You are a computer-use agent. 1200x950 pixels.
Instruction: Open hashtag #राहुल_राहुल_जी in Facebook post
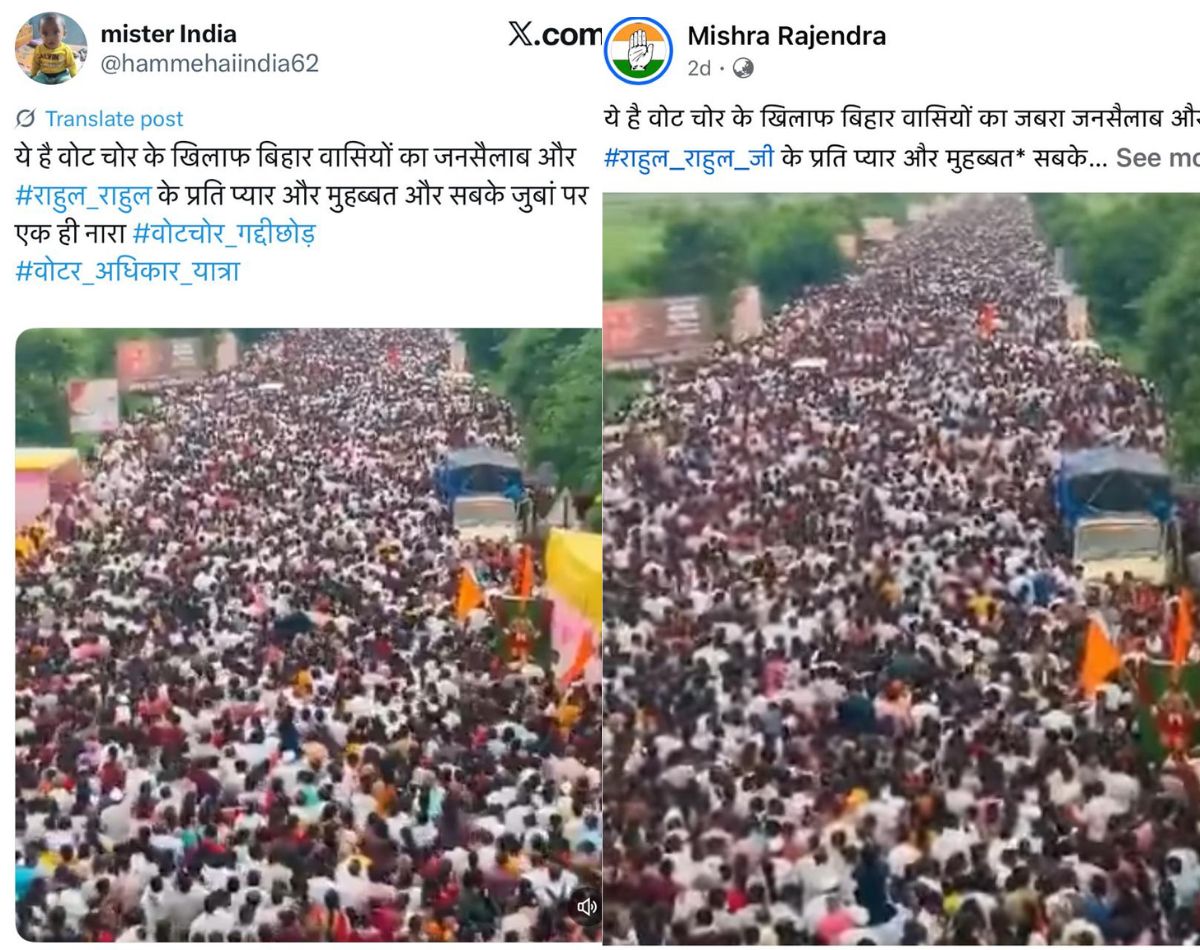(x=690, y=158)
